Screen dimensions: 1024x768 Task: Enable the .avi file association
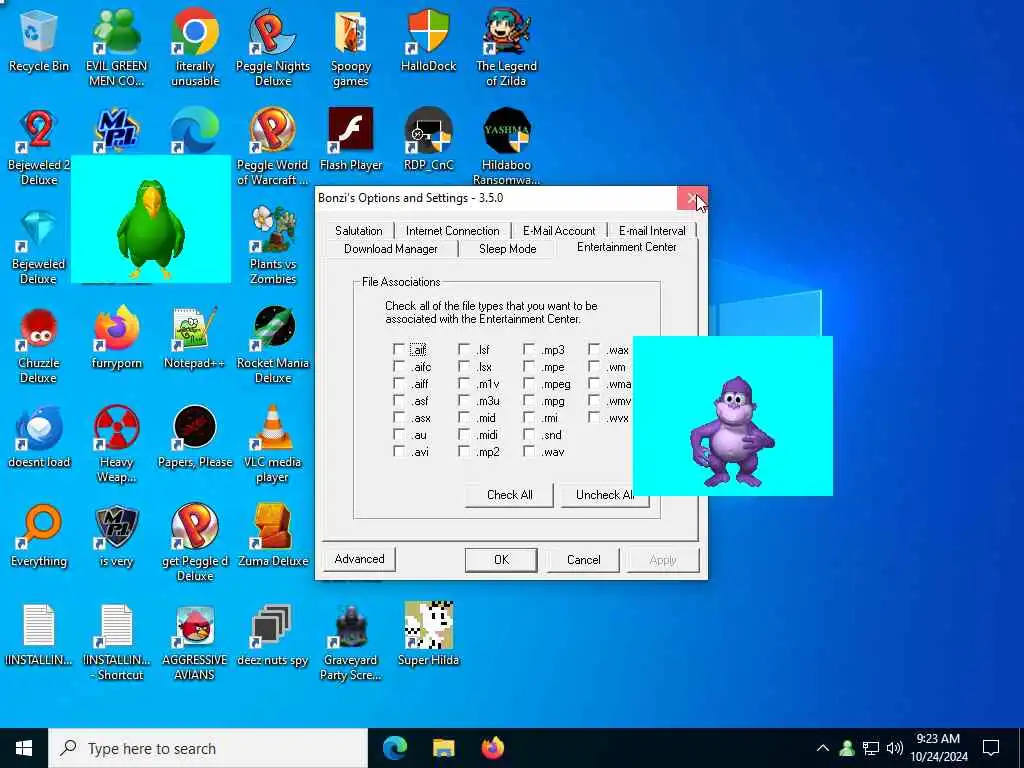[399, 451]
